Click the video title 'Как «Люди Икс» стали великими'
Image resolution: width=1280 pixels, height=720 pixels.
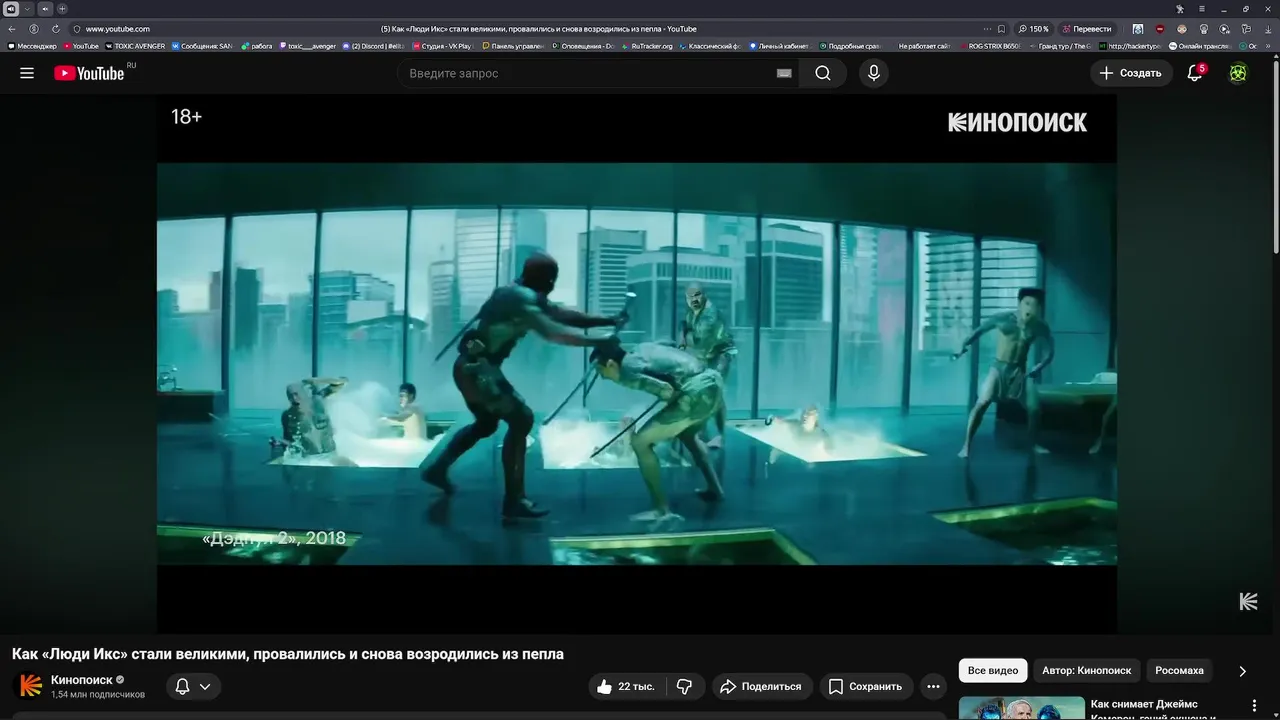point(288,654)
